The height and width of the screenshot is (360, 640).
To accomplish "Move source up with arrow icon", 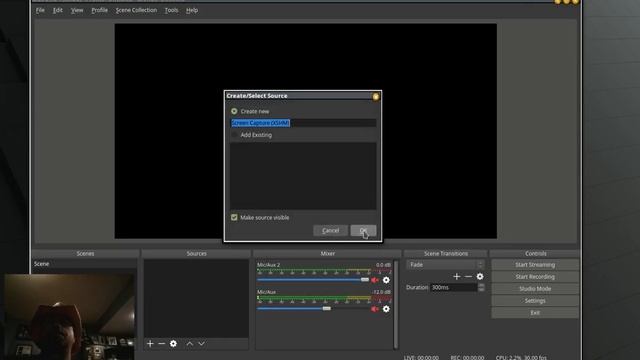I will pyautogui.click(x=190, y=344).
